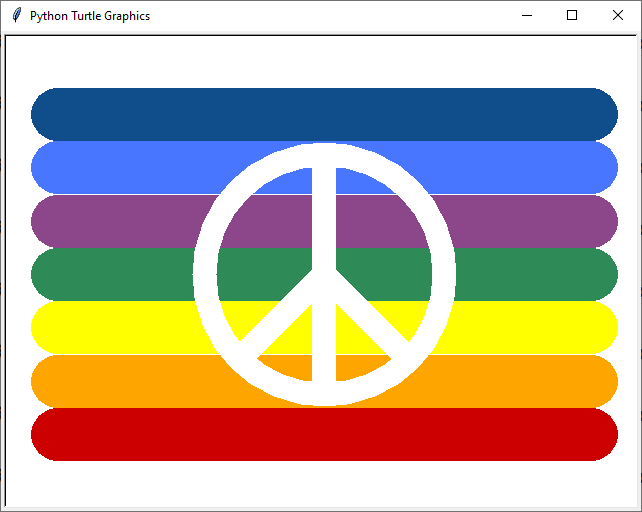Image resolution: width=642 pixels, height=512 pixels.
Task: Maximize the Python Turtle Graphics window
Action: click(x=572, y=16)
